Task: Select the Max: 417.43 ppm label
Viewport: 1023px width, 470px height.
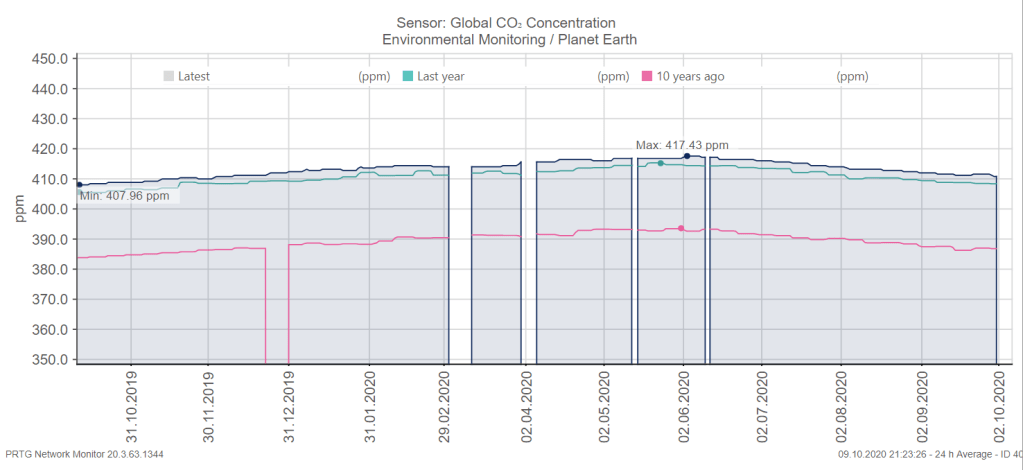Action: [x=682, y=145]
